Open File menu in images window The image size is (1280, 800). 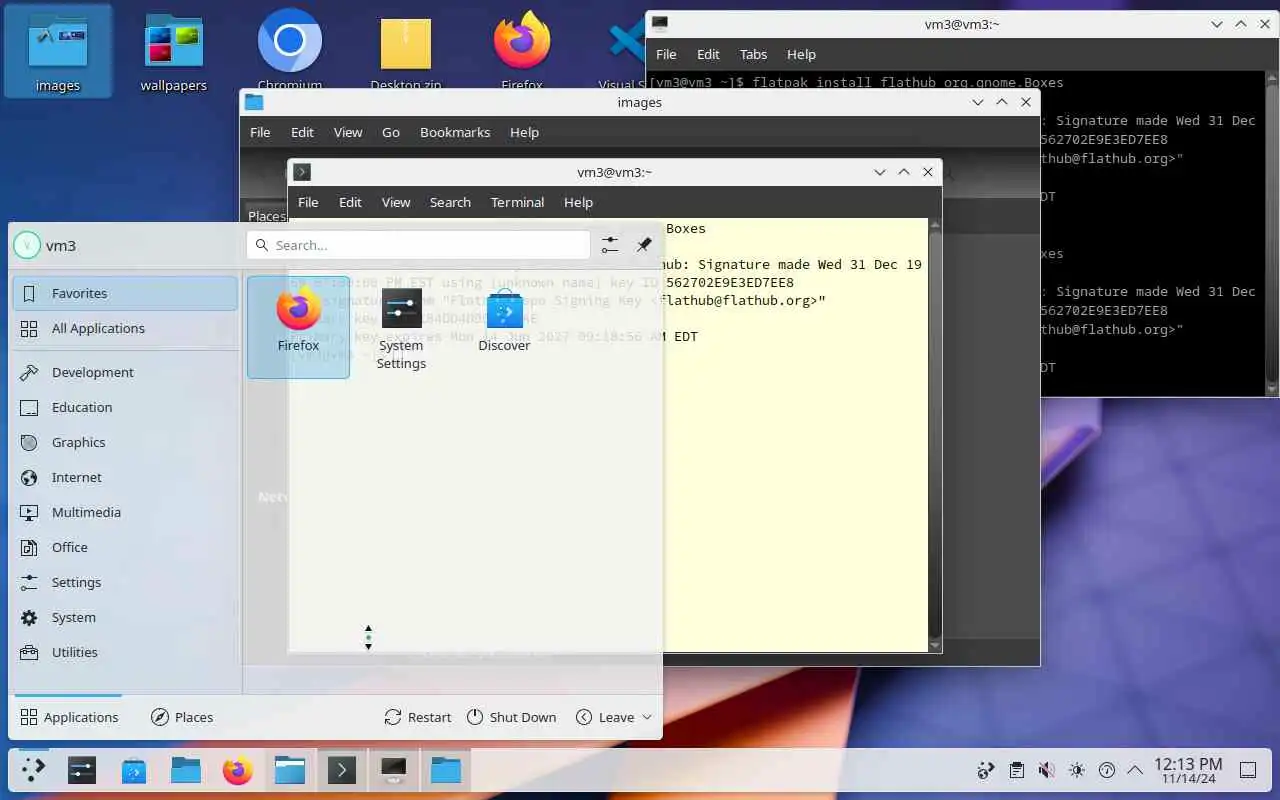coord(260,132)
